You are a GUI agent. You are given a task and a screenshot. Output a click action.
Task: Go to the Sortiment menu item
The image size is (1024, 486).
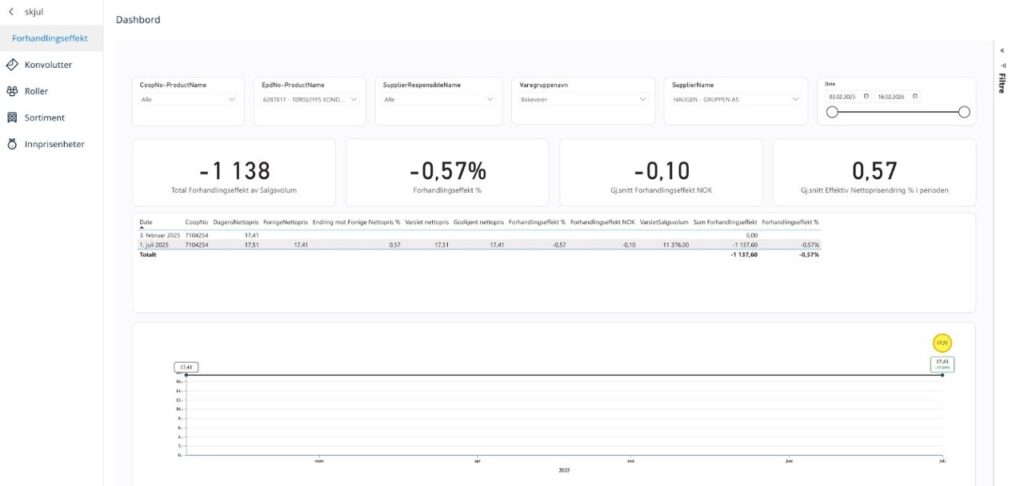pyautogui.click(x=43, y=117)
